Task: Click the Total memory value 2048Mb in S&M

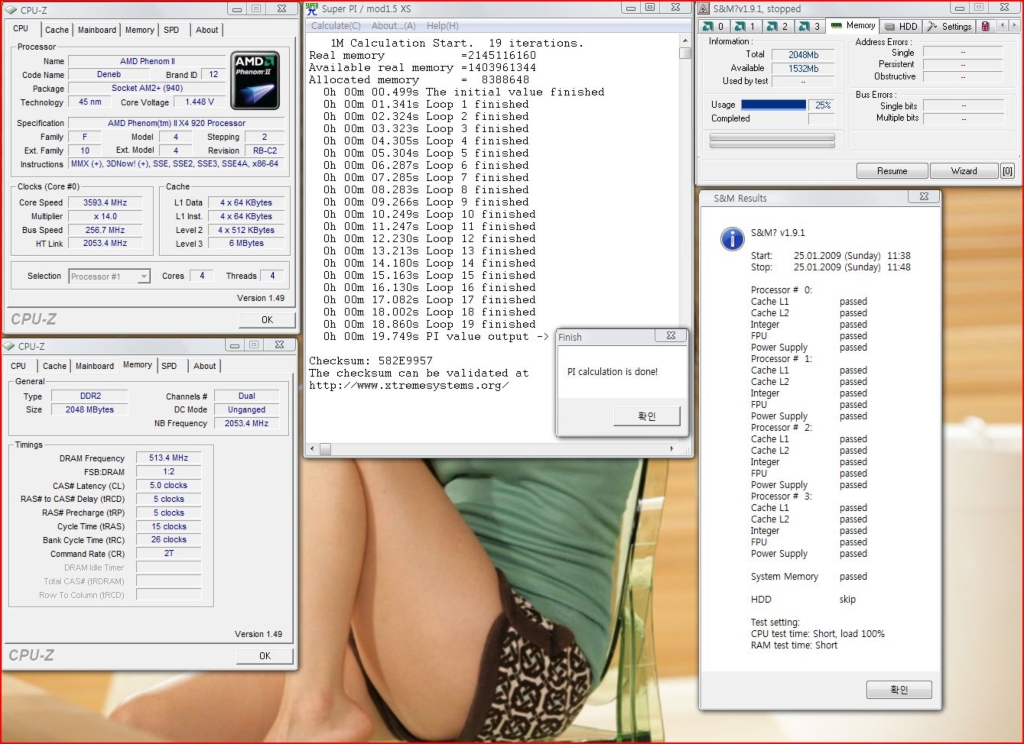Action: 803,55
